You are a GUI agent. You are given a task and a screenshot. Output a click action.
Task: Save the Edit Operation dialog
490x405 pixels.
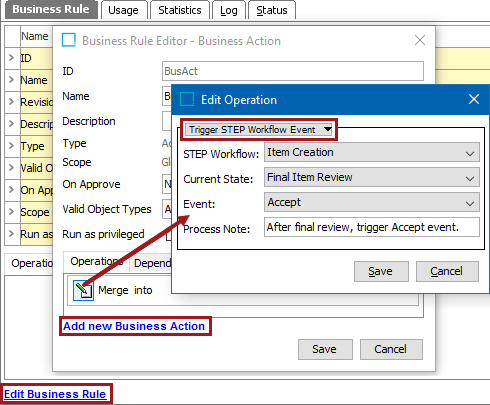click(x=381, y=271)
